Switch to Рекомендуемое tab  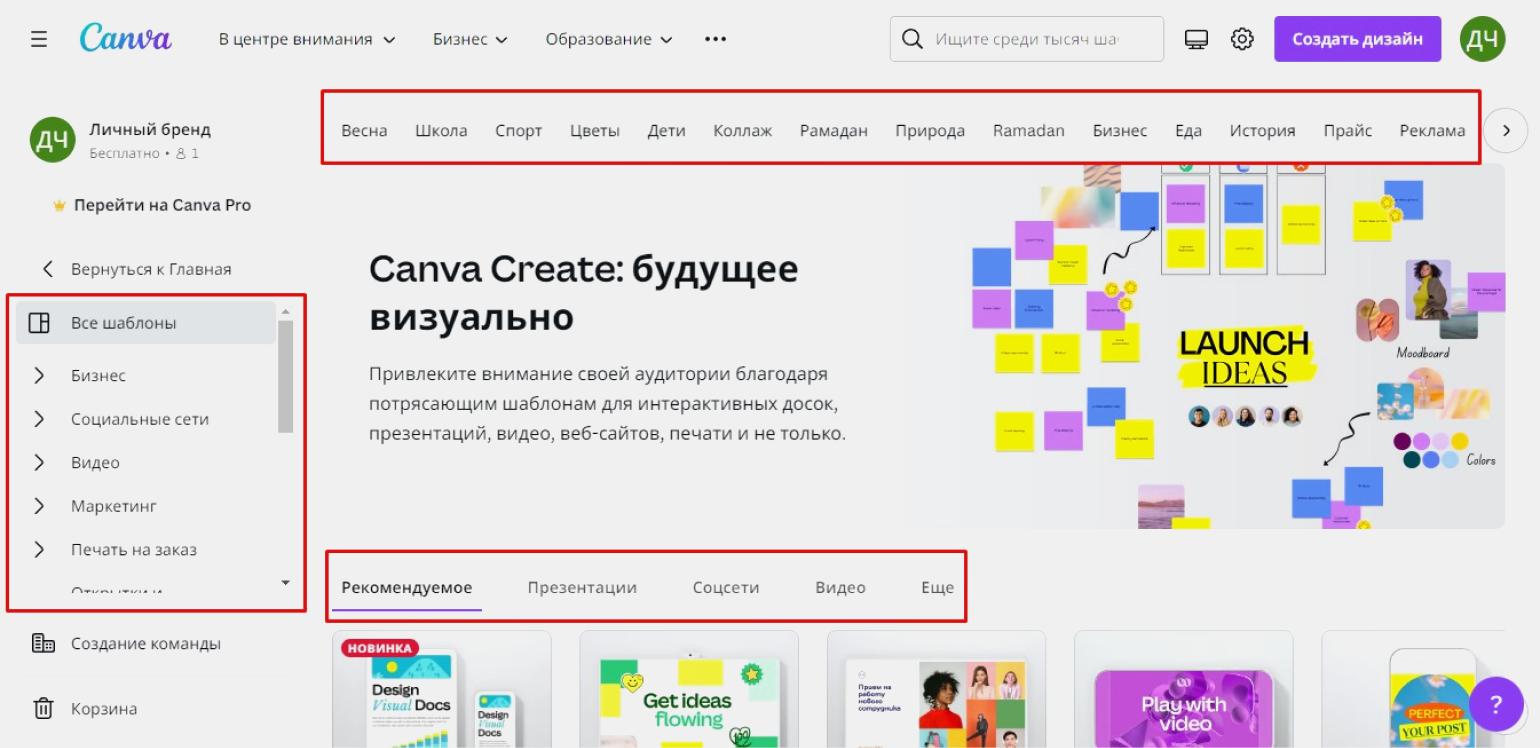click(x=407, y=587)
